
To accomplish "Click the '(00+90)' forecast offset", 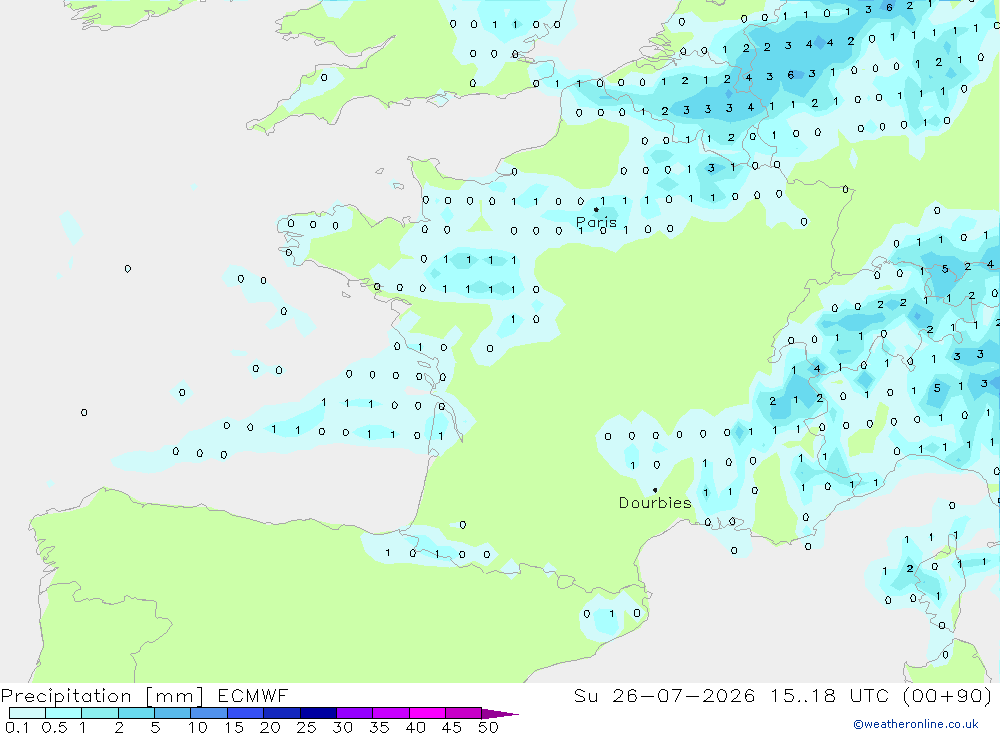I will point(948,695).
